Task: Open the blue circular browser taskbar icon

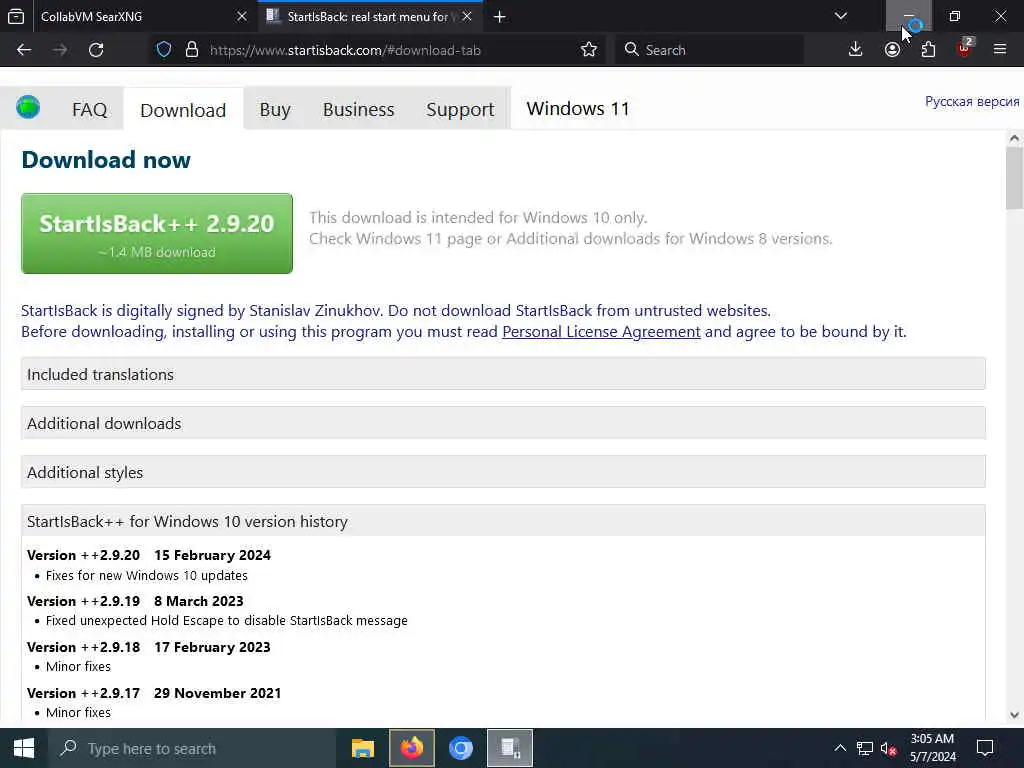Action: tap(461, 748)
